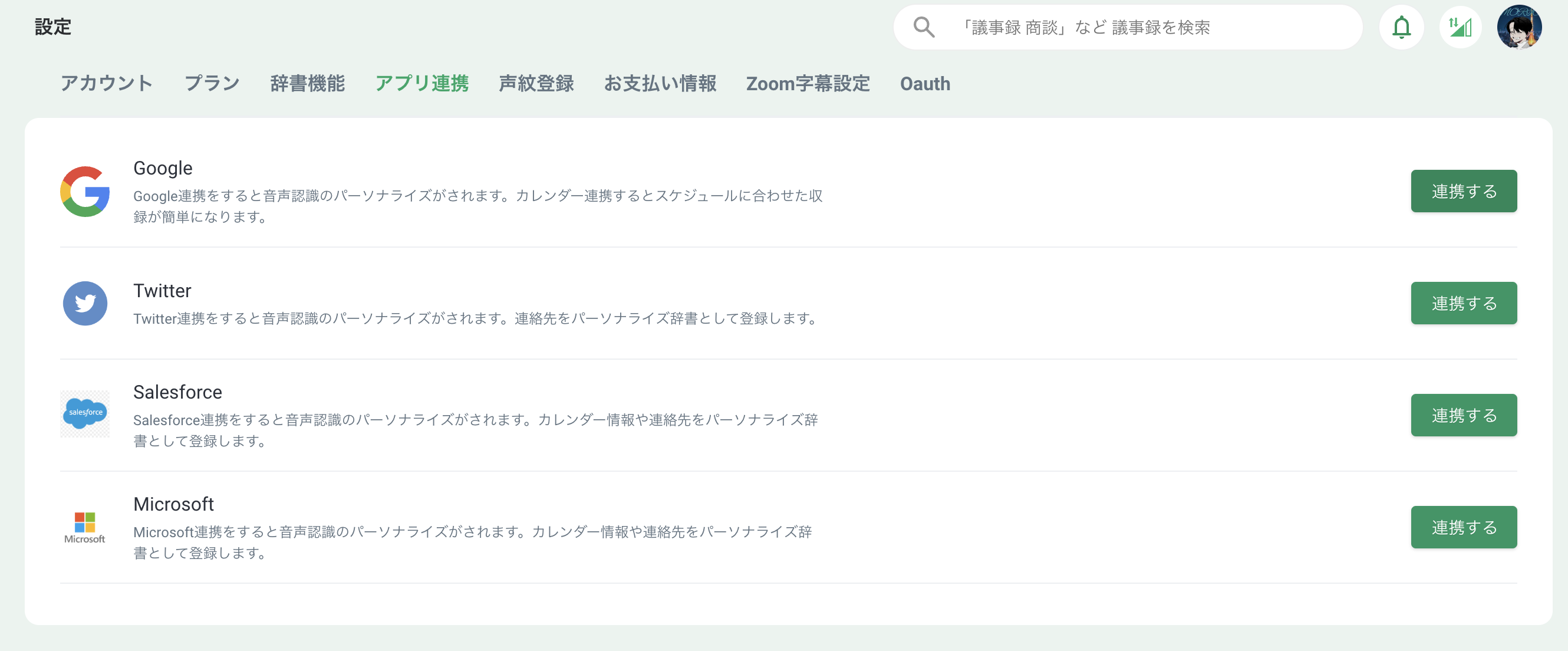Click the Google連携 description text
Screen dimensions: 1568x651
[x=478, y=206]
